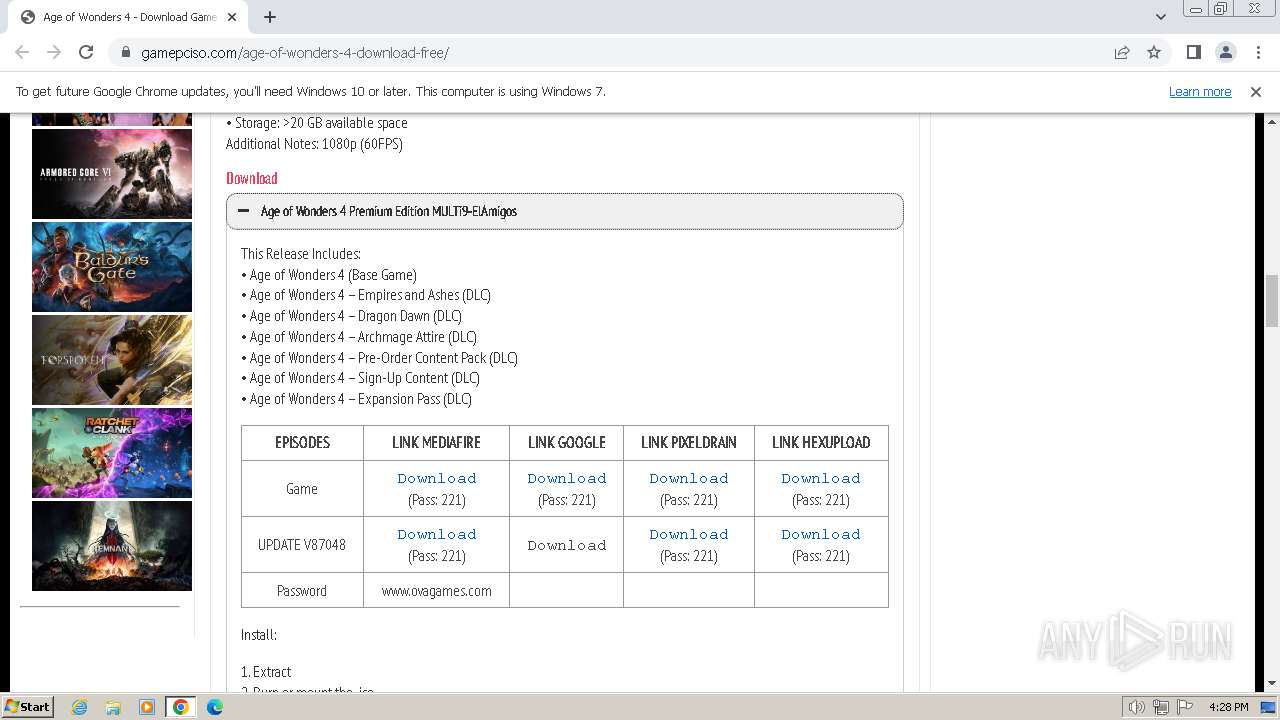Launch Internet Explorer from the taskbar

80,707
